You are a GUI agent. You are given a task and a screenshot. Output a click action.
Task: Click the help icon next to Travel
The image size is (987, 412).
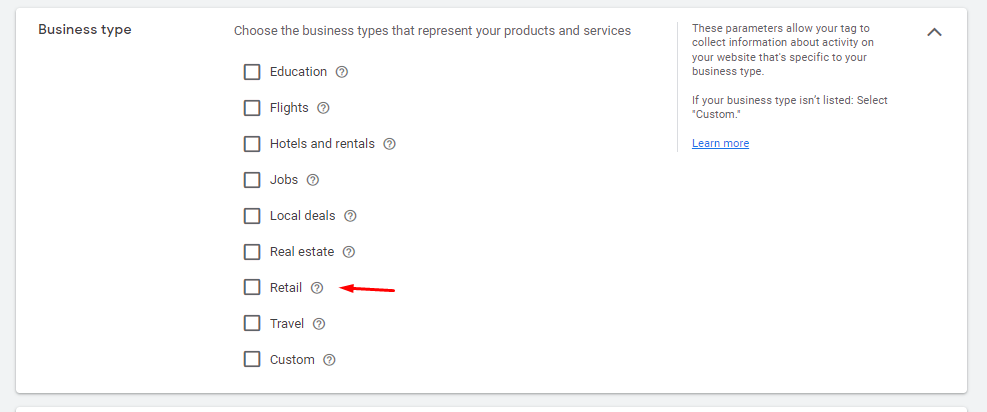click(319, 324)
